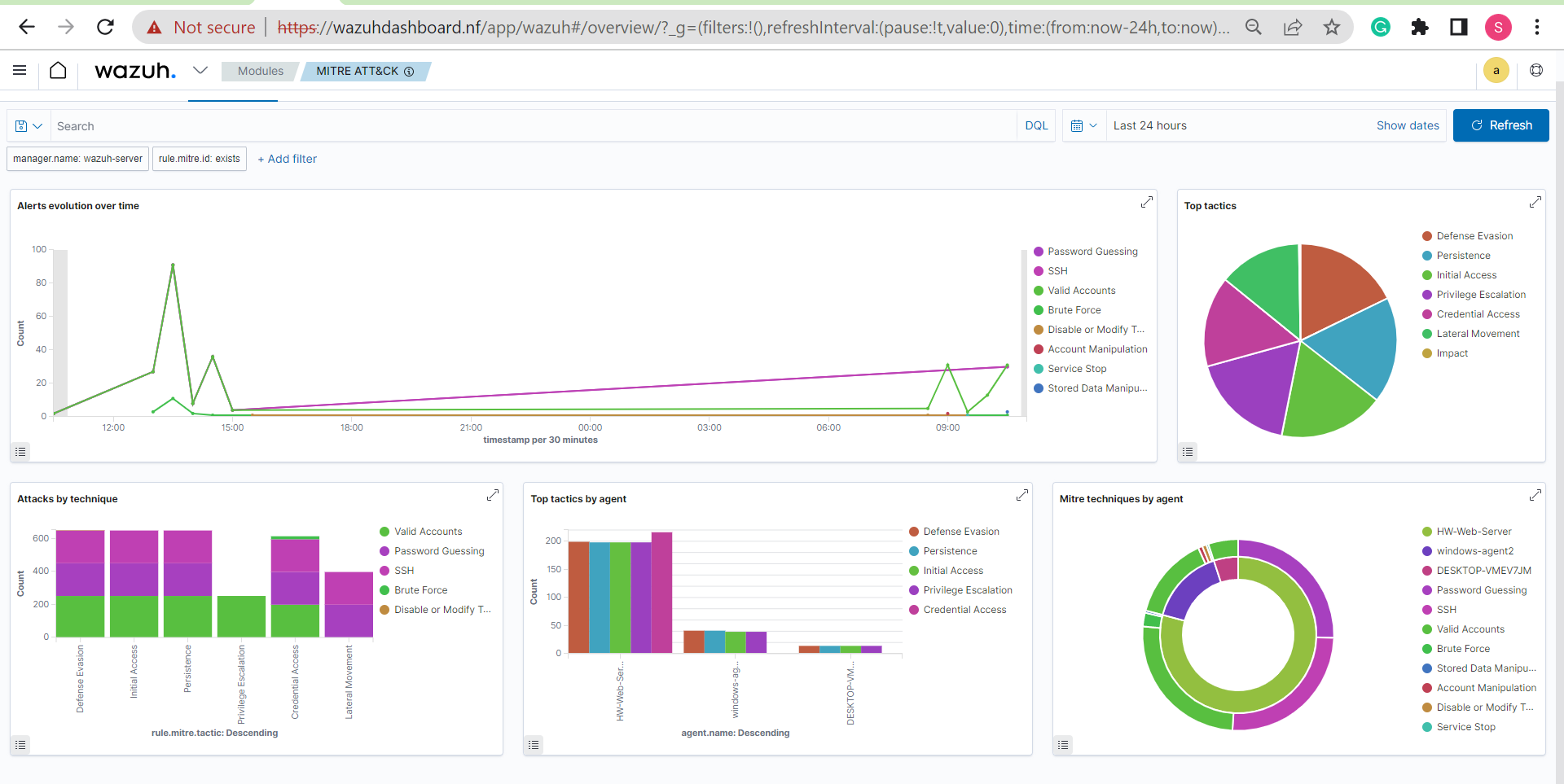Click the browser URL address bar
Screen dimensions: 1564x784
[753, 28]
